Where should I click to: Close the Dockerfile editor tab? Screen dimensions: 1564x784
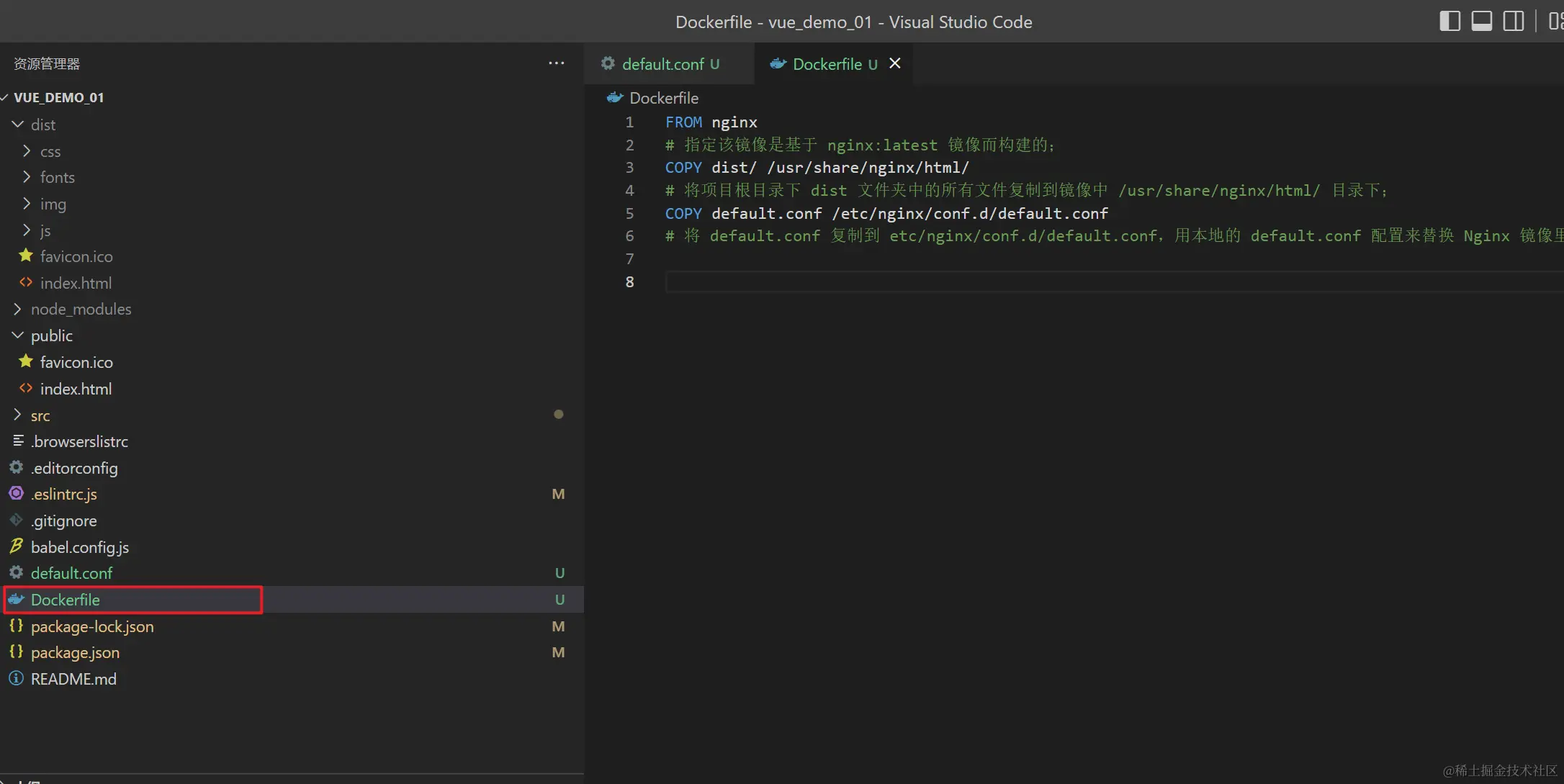pyautogui.click(x=895, y=63)
